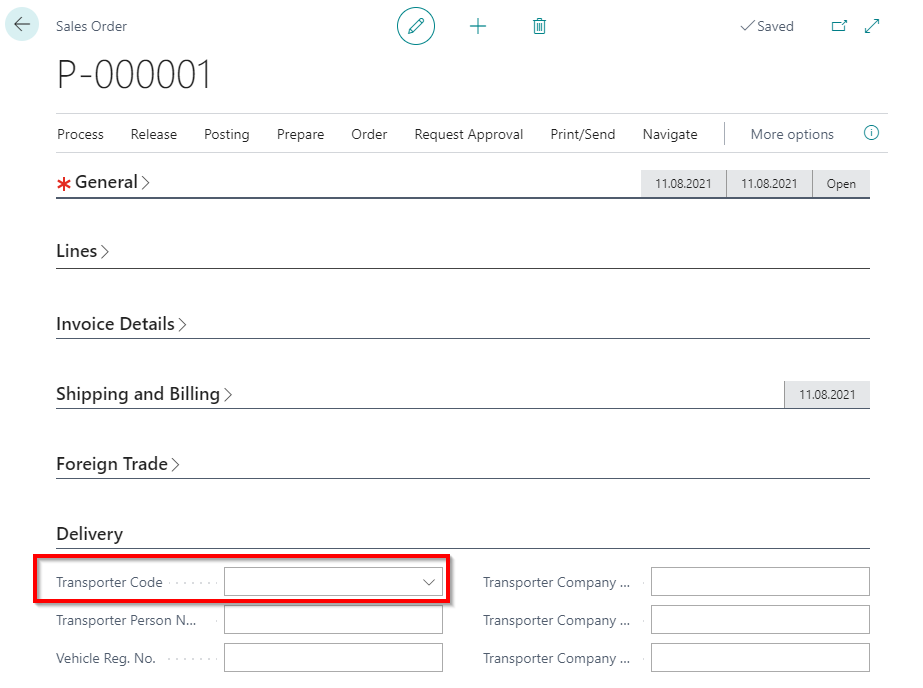The width and height of the screenshot is (923, 688).
Task: Go back using the arrow icon
Action: tap(22, 25)
